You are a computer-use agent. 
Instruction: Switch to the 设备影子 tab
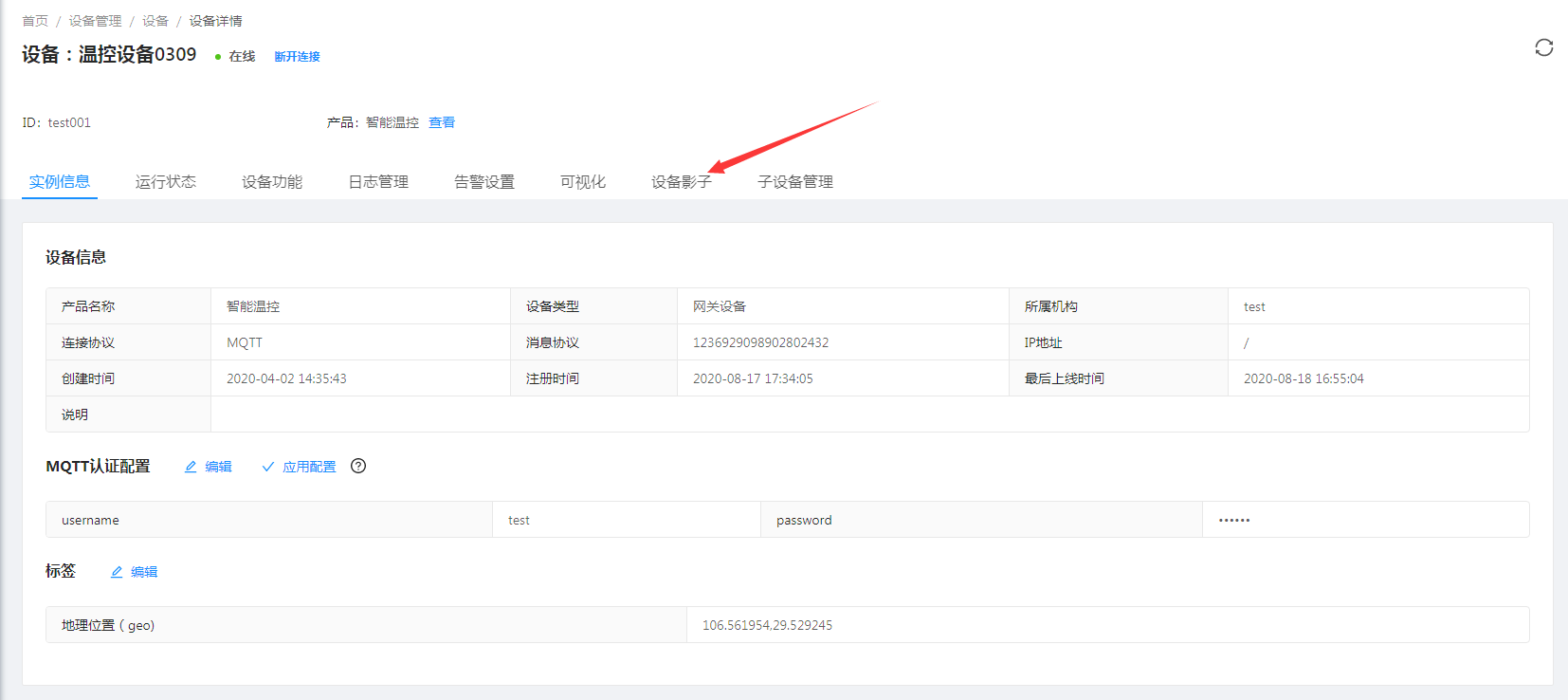(x=682, y=181)
